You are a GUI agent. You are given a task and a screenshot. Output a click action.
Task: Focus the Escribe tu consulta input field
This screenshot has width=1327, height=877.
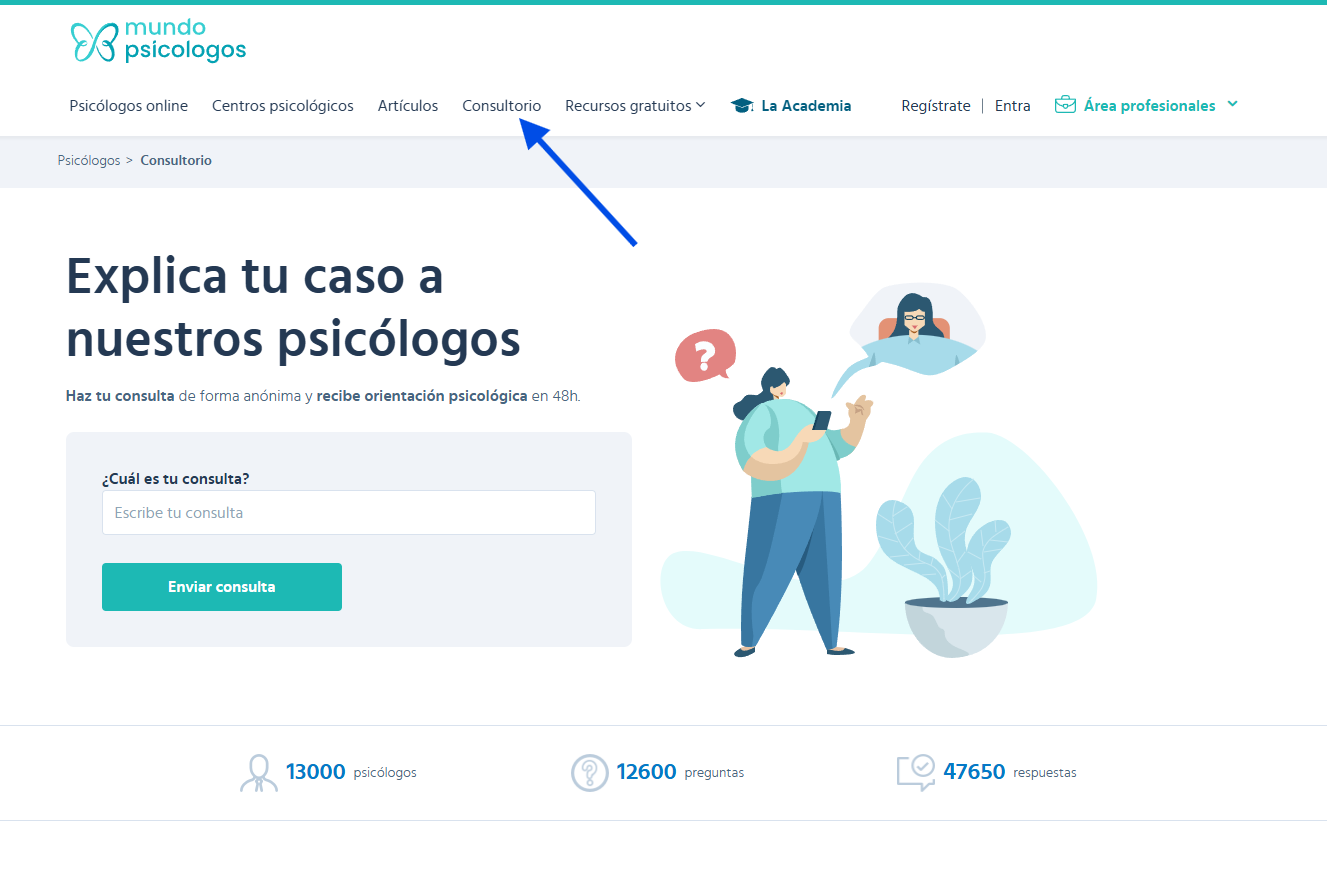tap(349, 512)
